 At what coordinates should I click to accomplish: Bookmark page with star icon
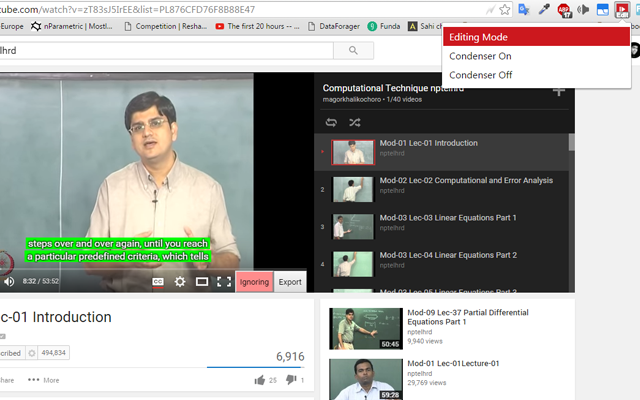(505, 9)
